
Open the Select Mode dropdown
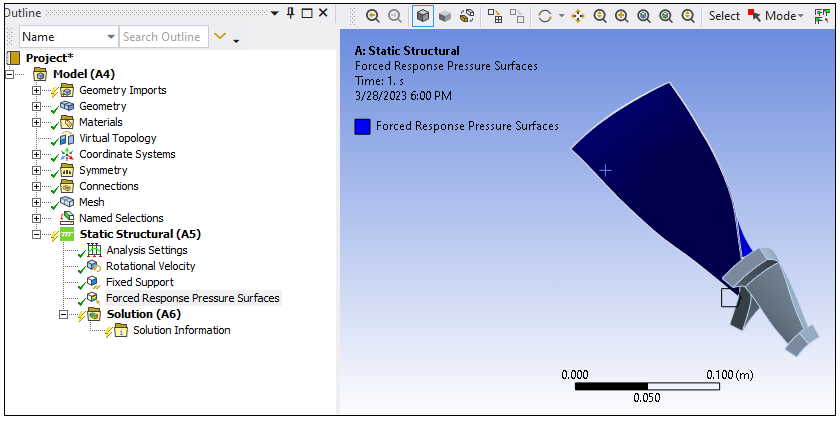[776, 16]
